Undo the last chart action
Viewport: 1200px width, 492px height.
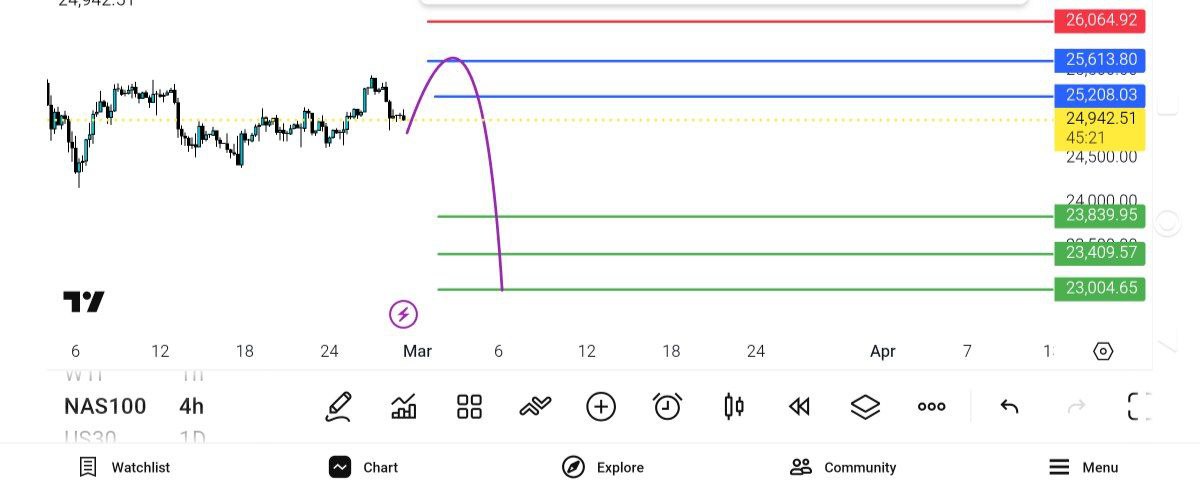(x=1010, y=407)
